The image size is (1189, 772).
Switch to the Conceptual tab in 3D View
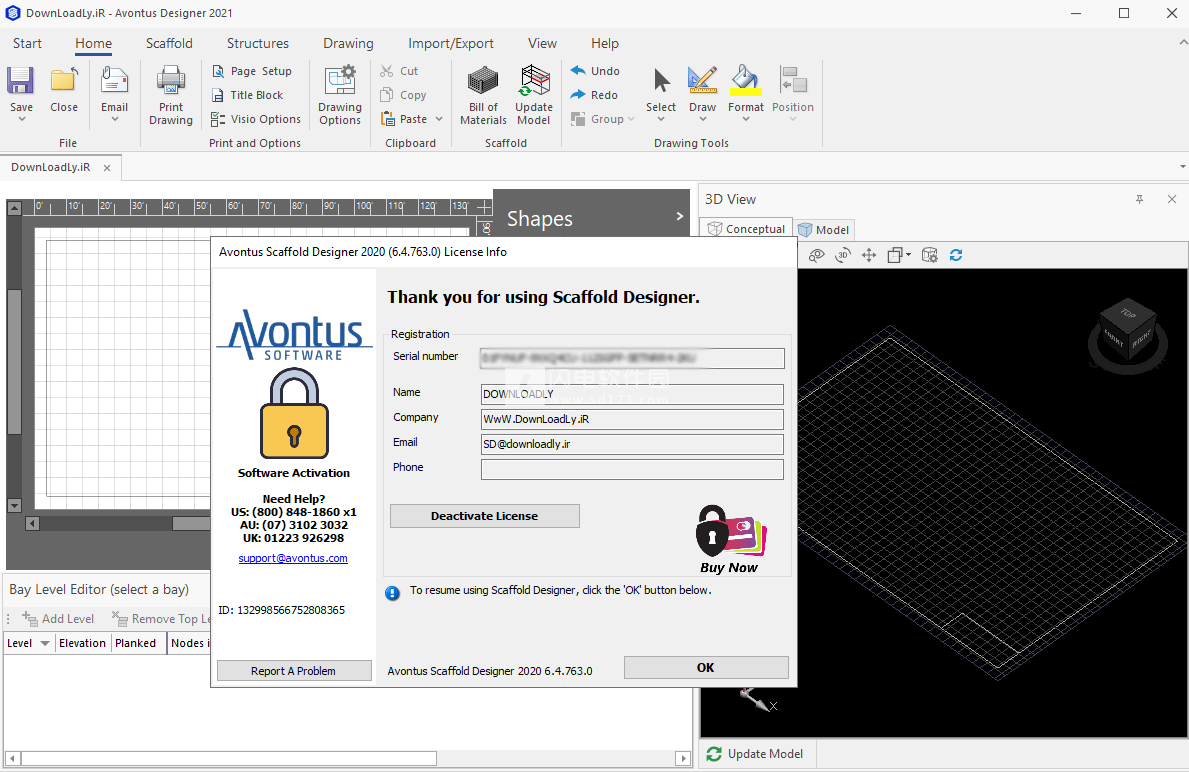pyautogui.click(x=746, y=229)
